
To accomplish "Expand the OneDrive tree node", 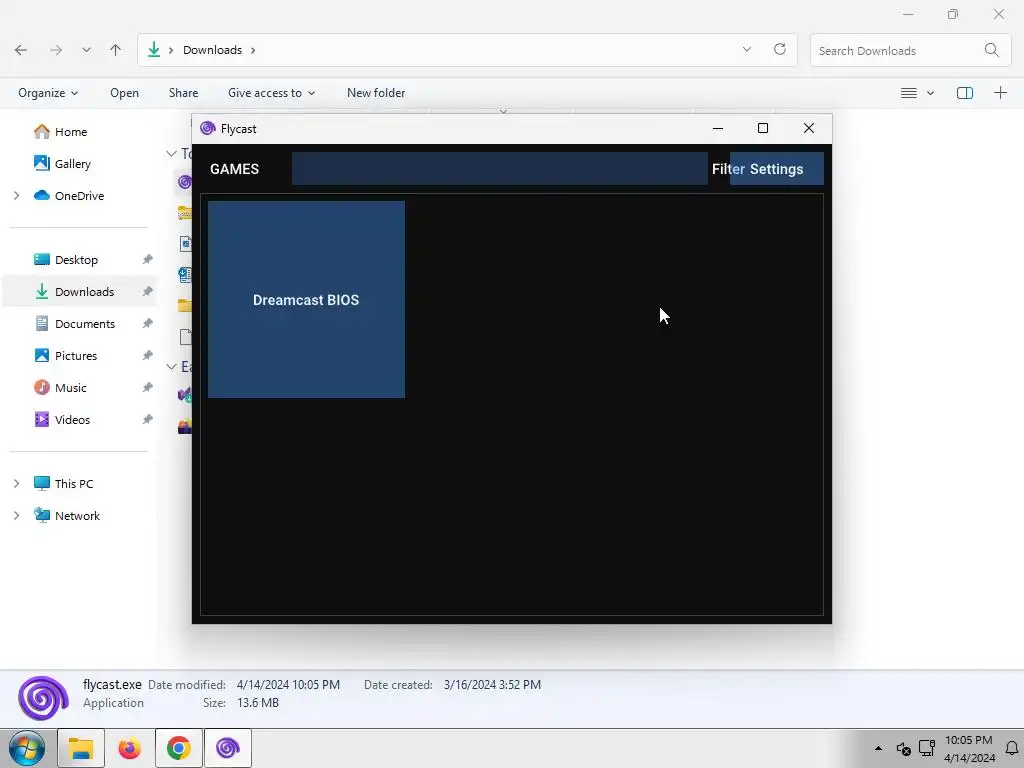I will (x=16, y=196).
